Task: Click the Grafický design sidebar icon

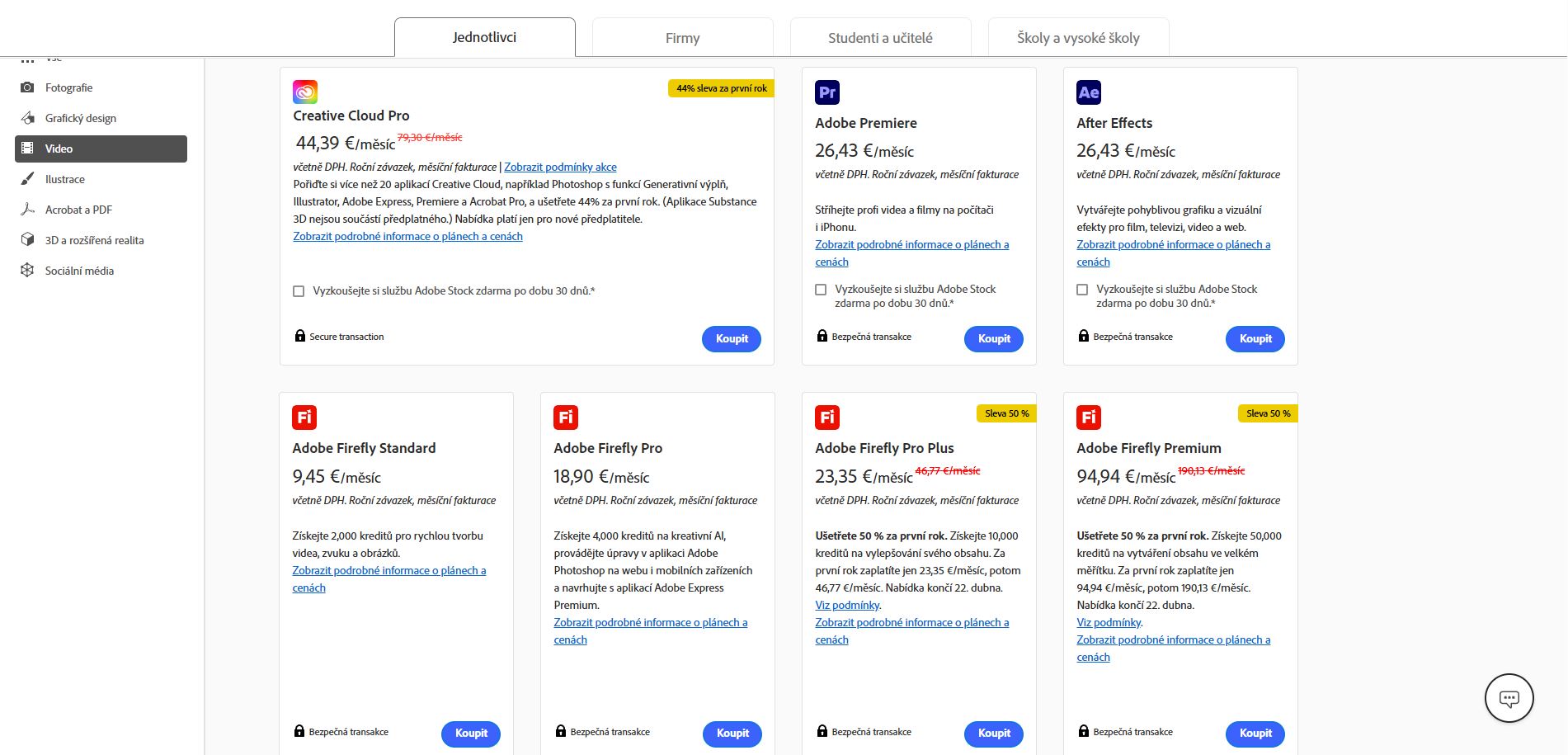Action: click(x=27, y=118)
